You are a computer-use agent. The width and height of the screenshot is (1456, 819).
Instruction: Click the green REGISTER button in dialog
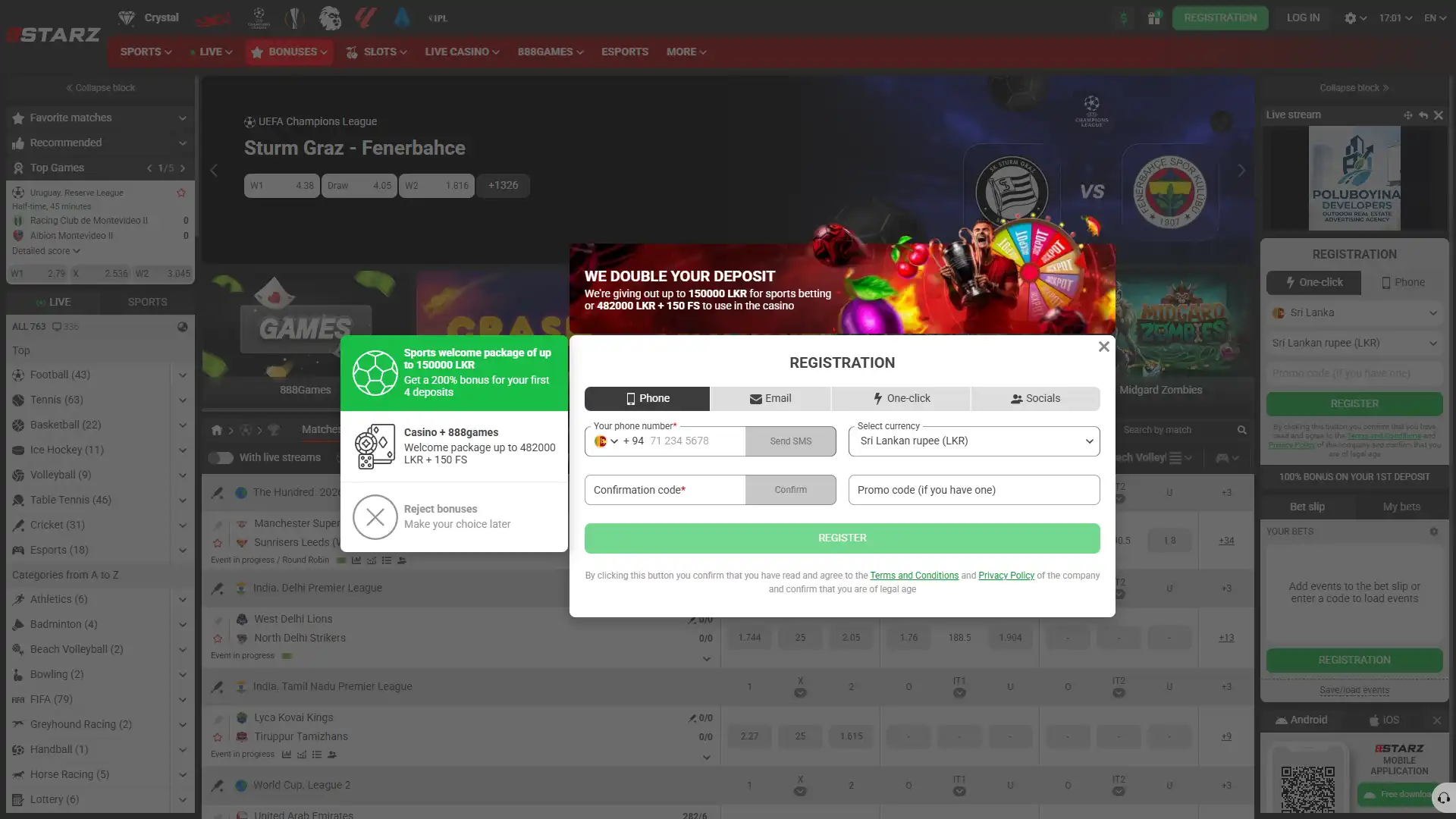click(842, 538)
